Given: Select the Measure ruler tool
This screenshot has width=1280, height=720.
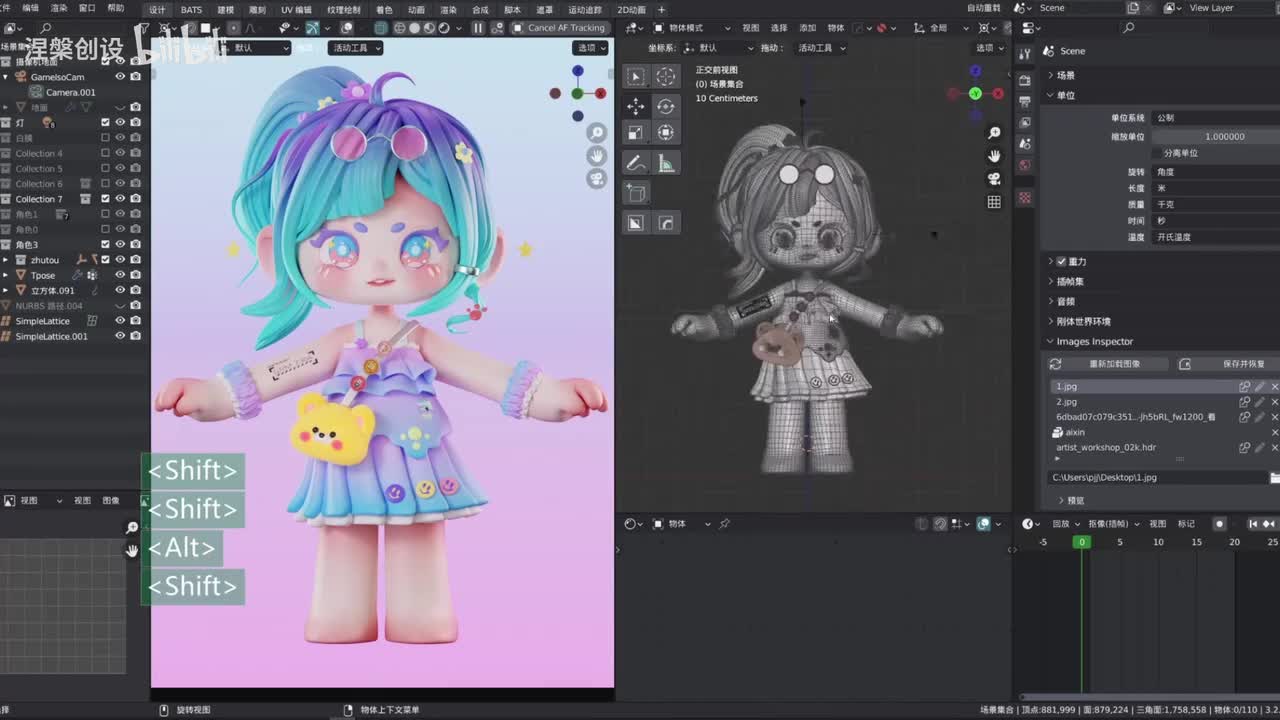Looking at the screenshot, I should [x=665, y=163].
